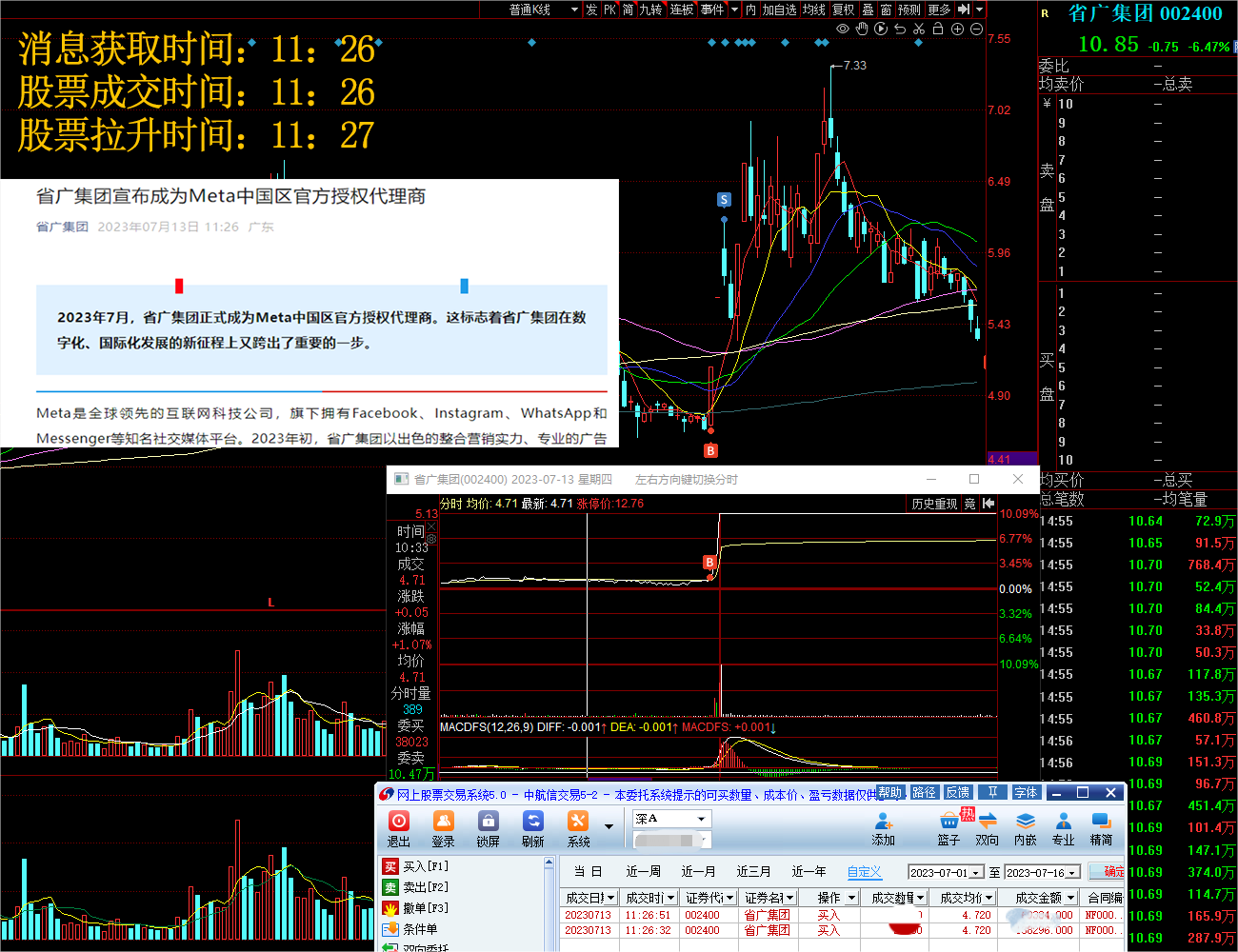Click 反馈 feedback in title bar

(x=958, y=793)
